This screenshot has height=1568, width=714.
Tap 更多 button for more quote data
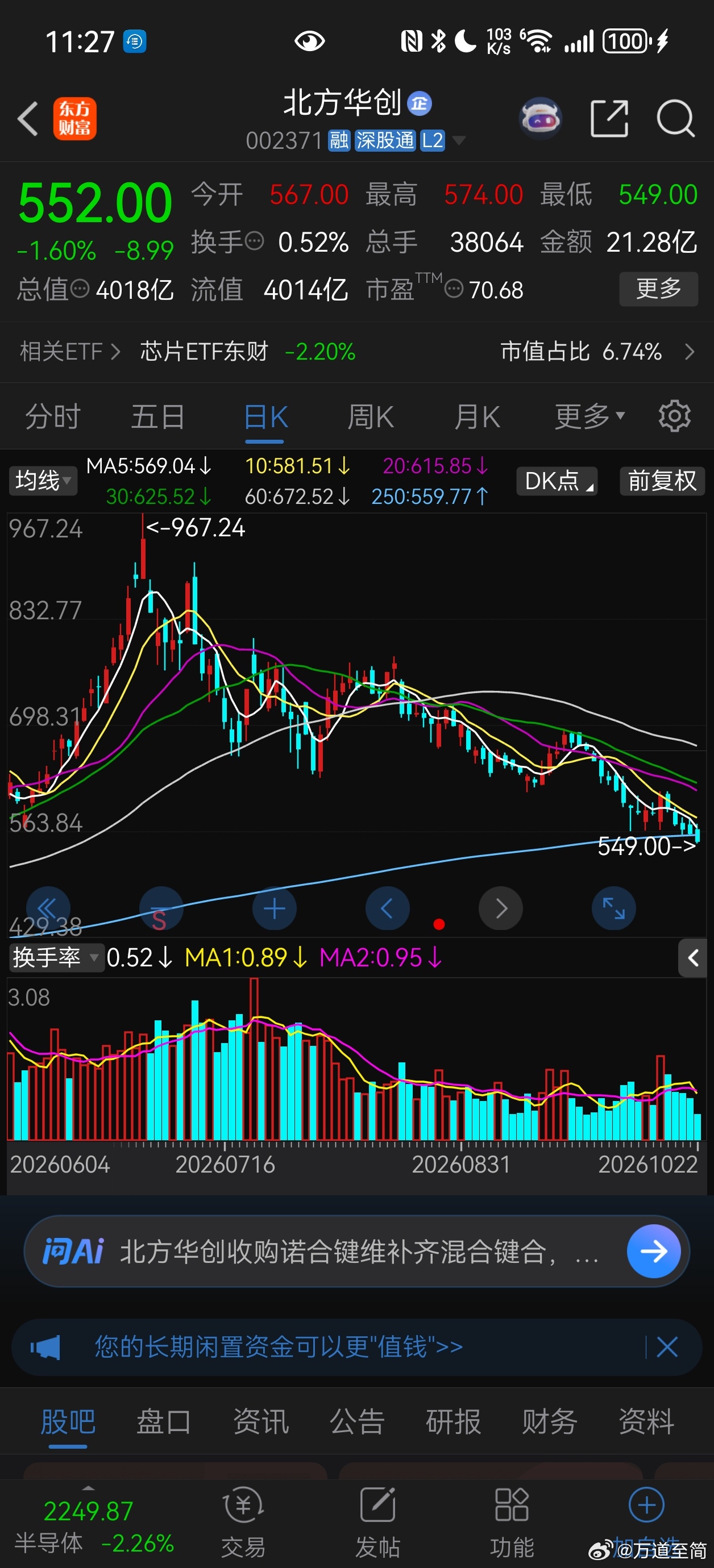click(x=658, y=289)
